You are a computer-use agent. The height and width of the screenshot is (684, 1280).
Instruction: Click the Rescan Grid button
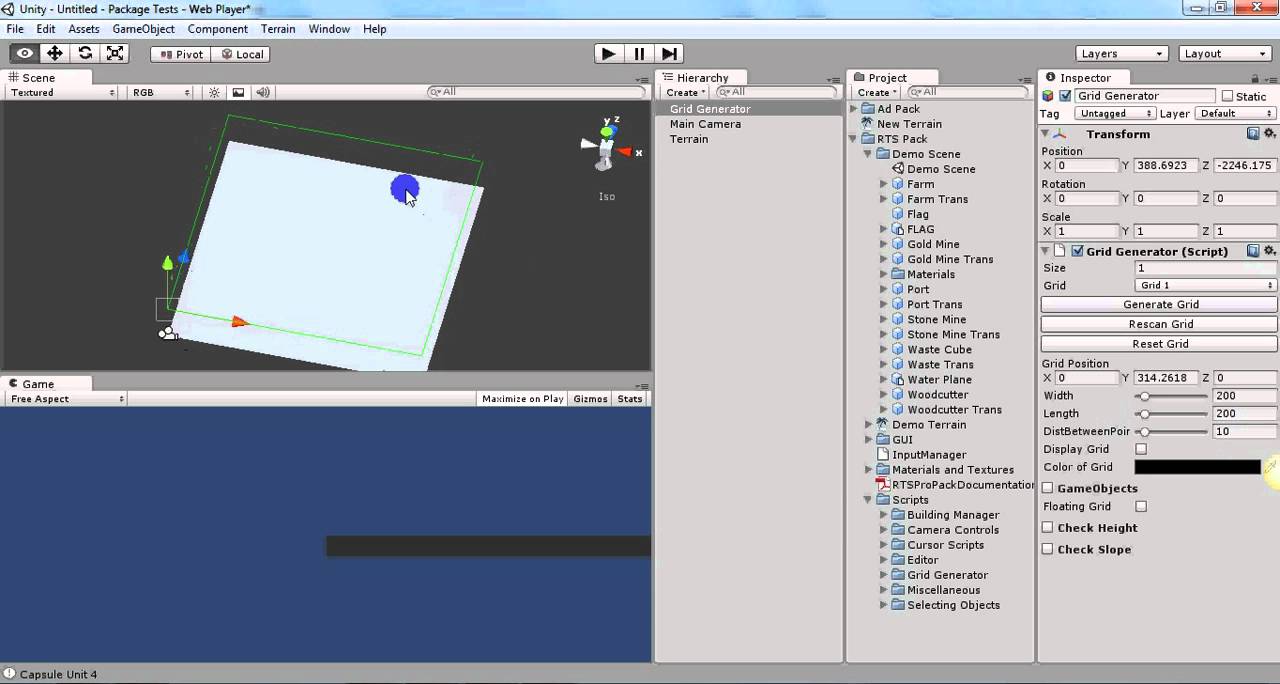click(x=1159, y=324)
